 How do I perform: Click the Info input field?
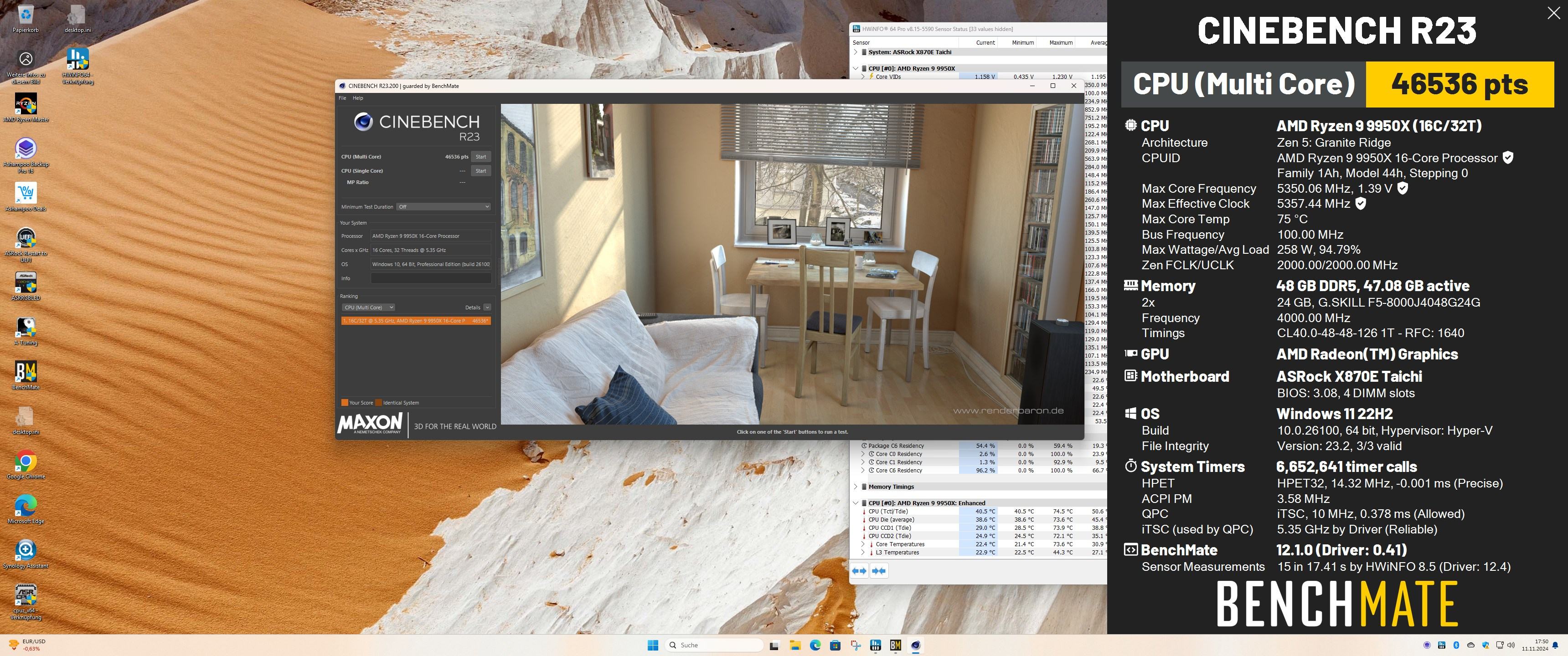coord(431,279)
